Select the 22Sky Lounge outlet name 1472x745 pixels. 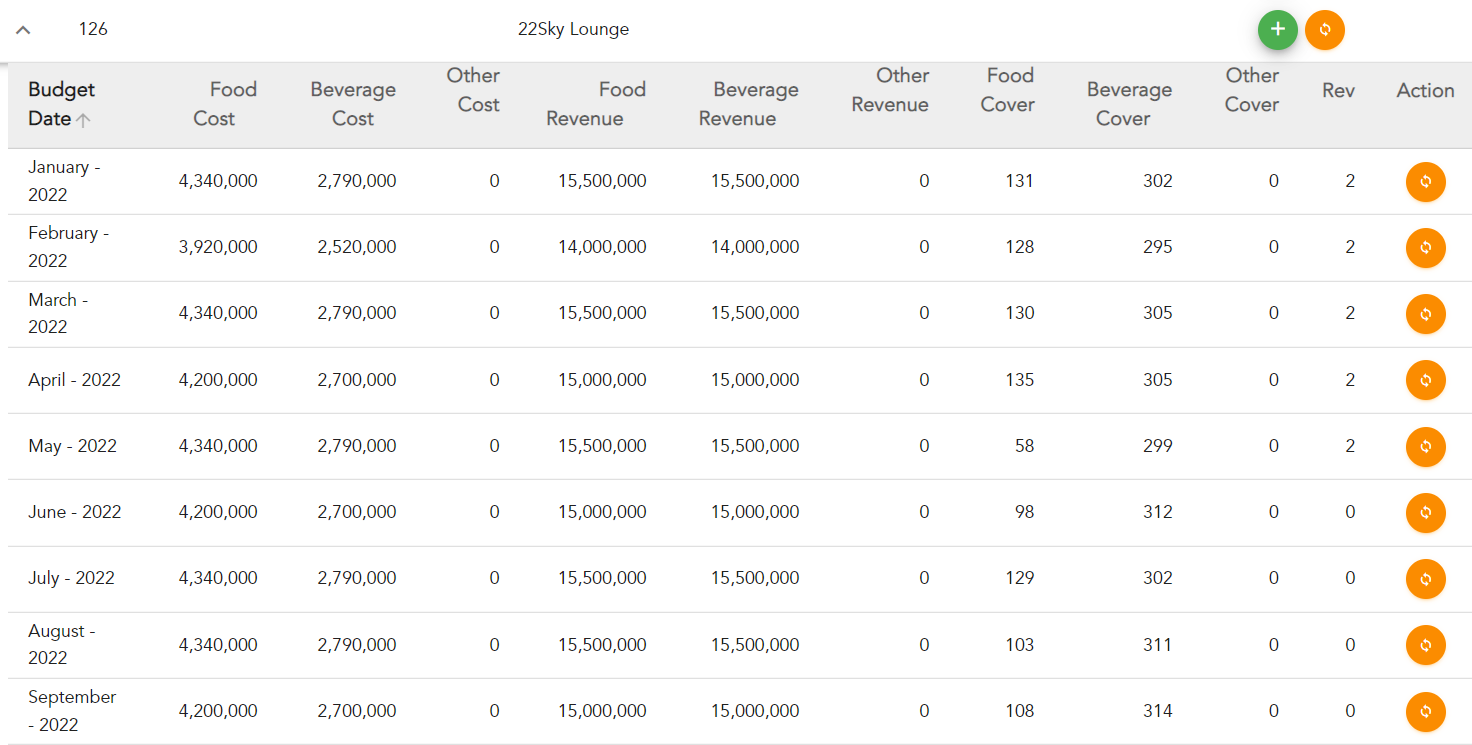pos(573,29)
